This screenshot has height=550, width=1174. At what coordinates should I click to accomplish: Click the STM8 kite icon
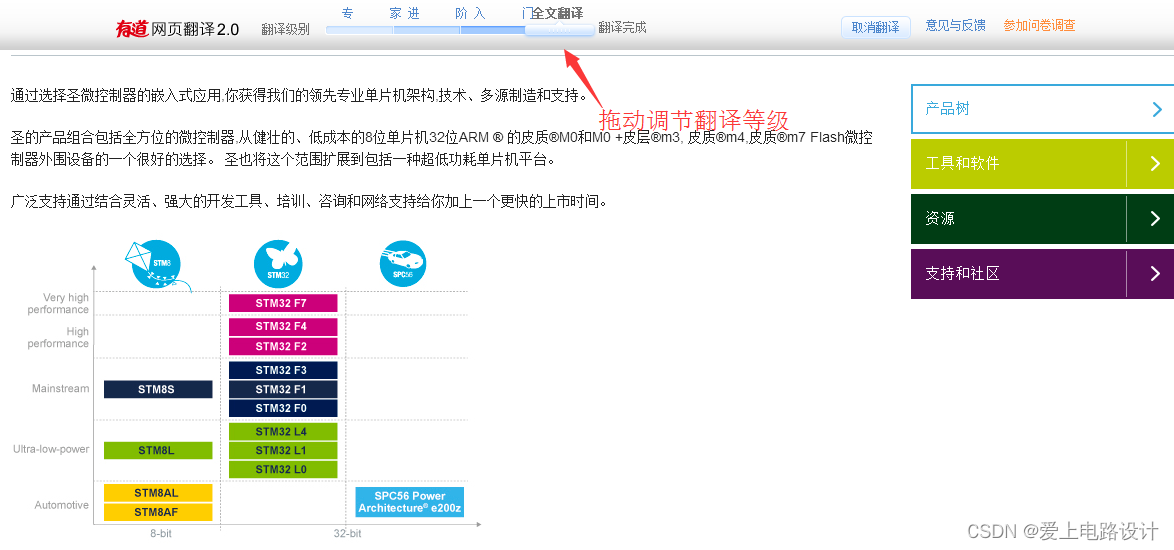point(158,266)
